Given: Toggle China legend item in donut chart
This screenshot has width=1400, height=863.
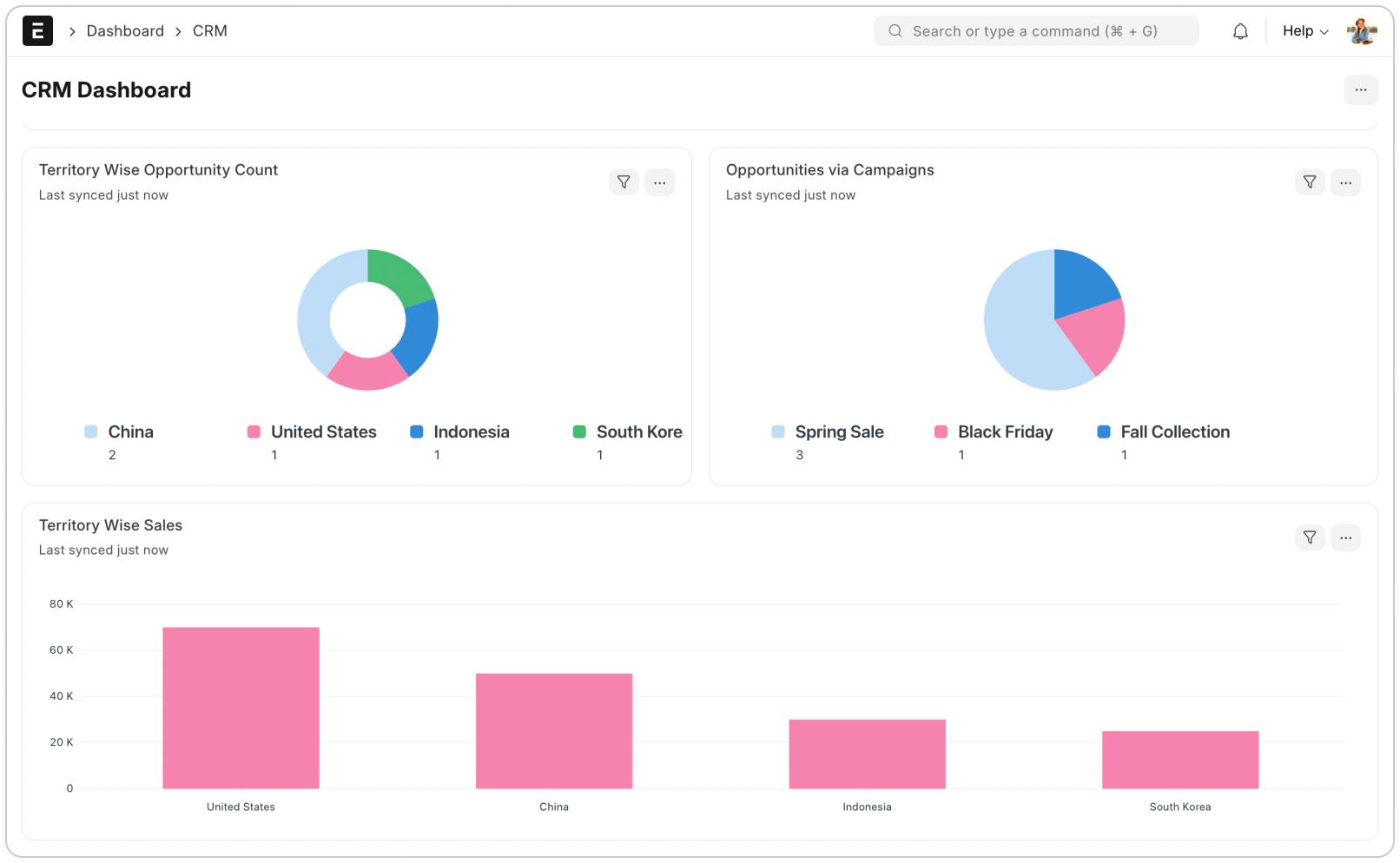Looking at the screenshot, I should click(130, 432).
